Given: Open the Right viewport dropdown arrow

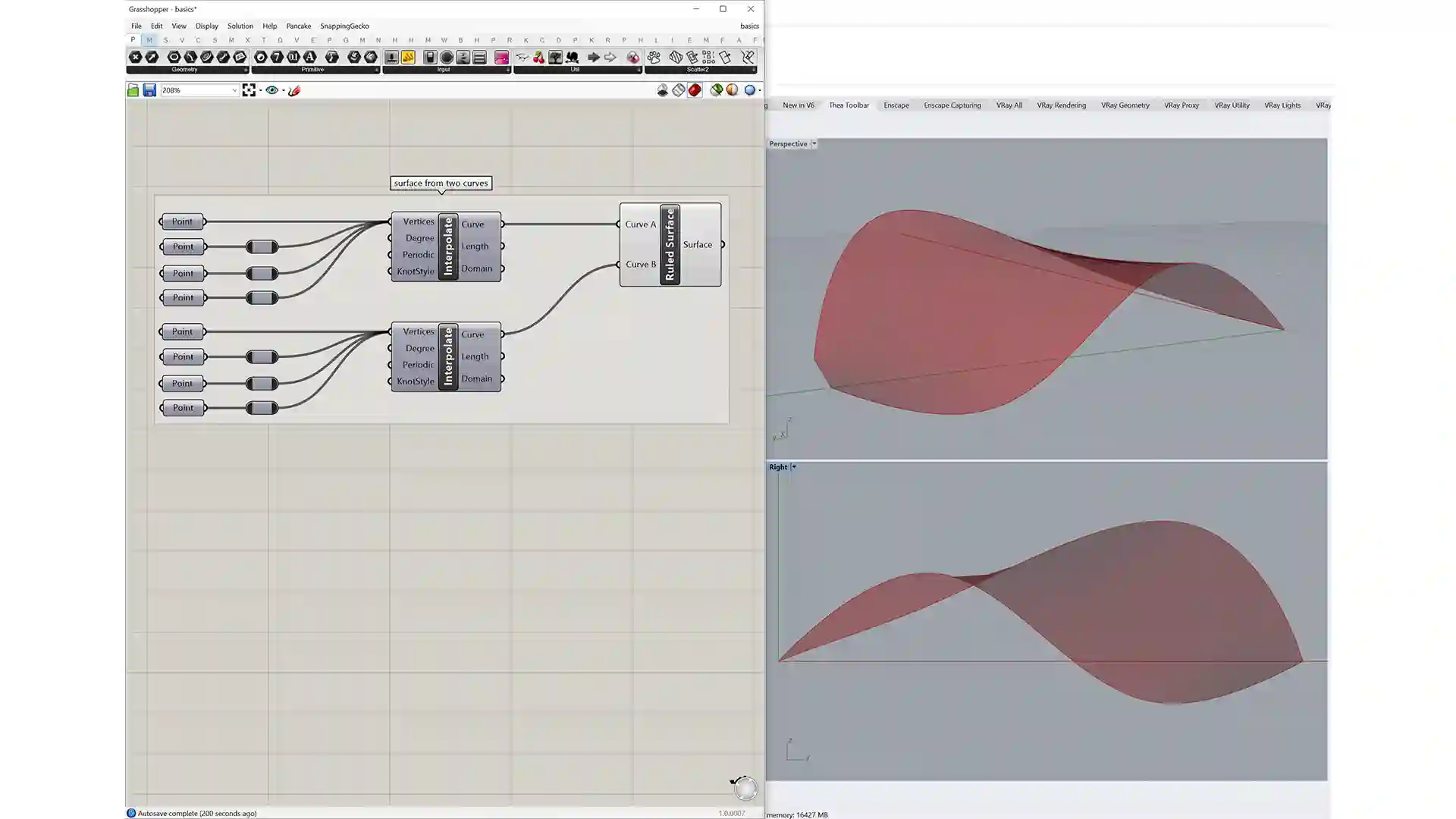Looking at the screenshot, I should 794,467.
